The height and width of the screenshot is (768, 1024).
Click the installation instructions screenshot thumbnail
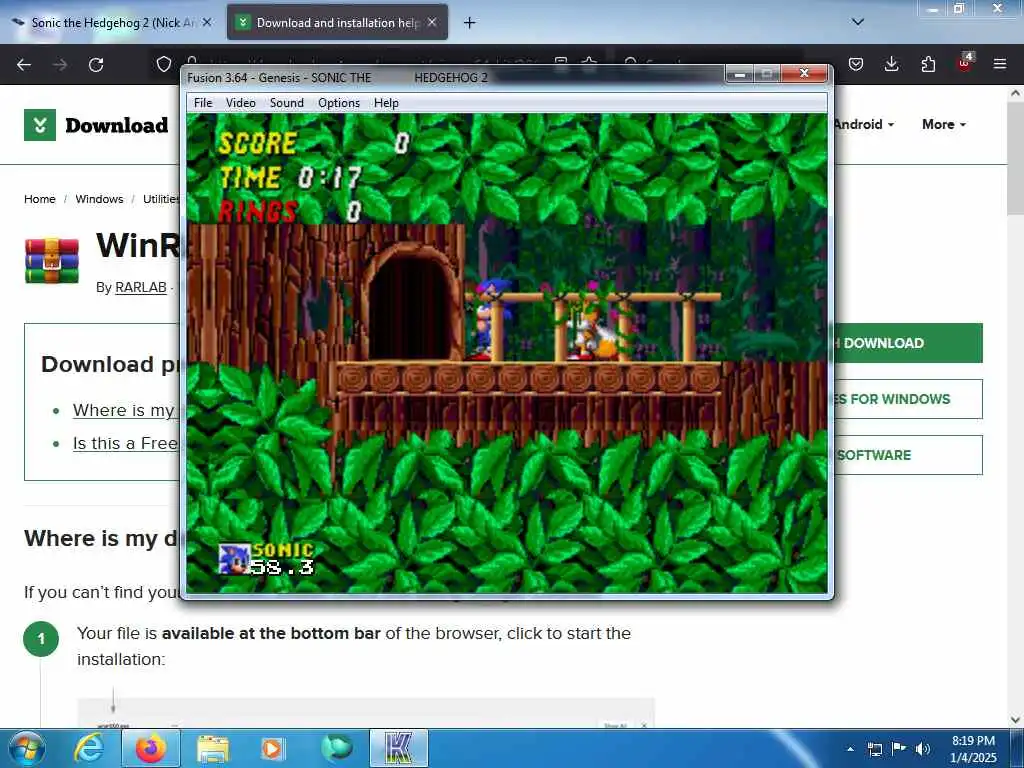coord(366,712)
